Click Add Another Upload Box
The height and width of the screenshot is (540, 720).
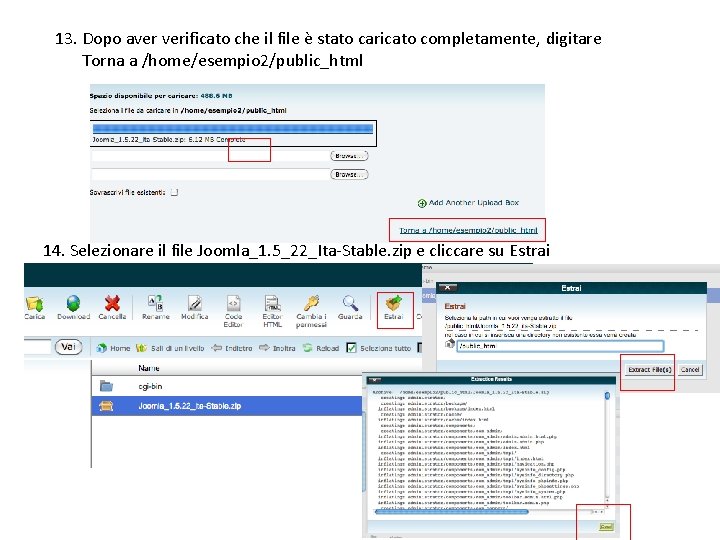pos(473,202)
